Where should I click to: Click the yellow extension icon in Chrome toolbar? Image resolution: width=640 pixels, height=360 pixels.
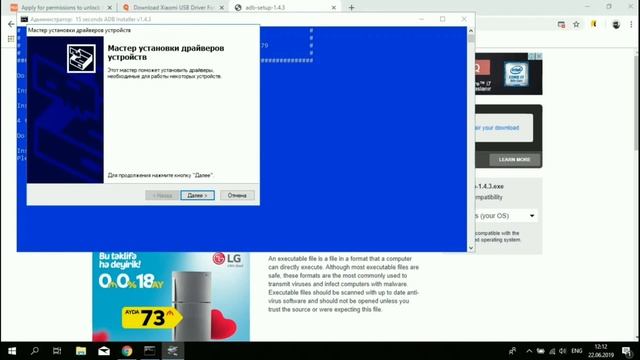(x=594, y=24)
